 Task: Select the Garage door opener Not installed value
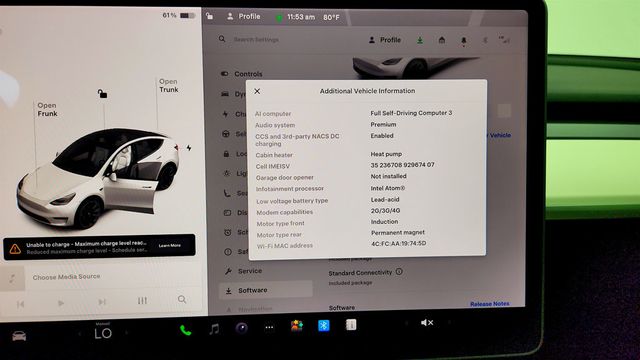388,176
